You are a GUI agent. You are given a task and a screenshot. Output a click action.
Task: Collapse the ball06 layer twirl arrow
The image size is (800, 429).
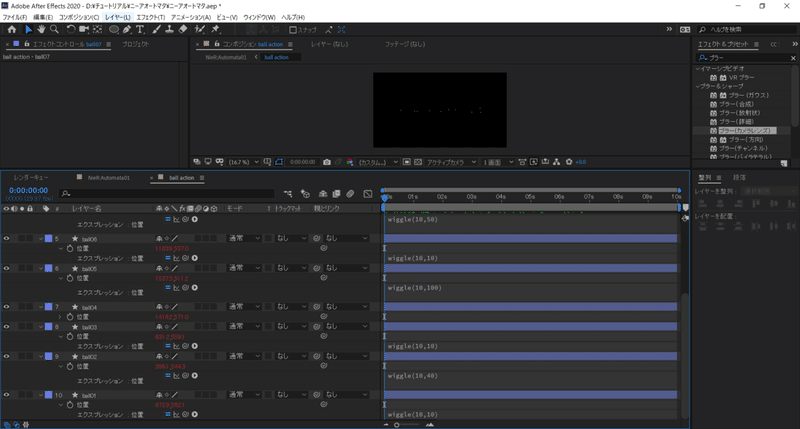pos(41,239)
